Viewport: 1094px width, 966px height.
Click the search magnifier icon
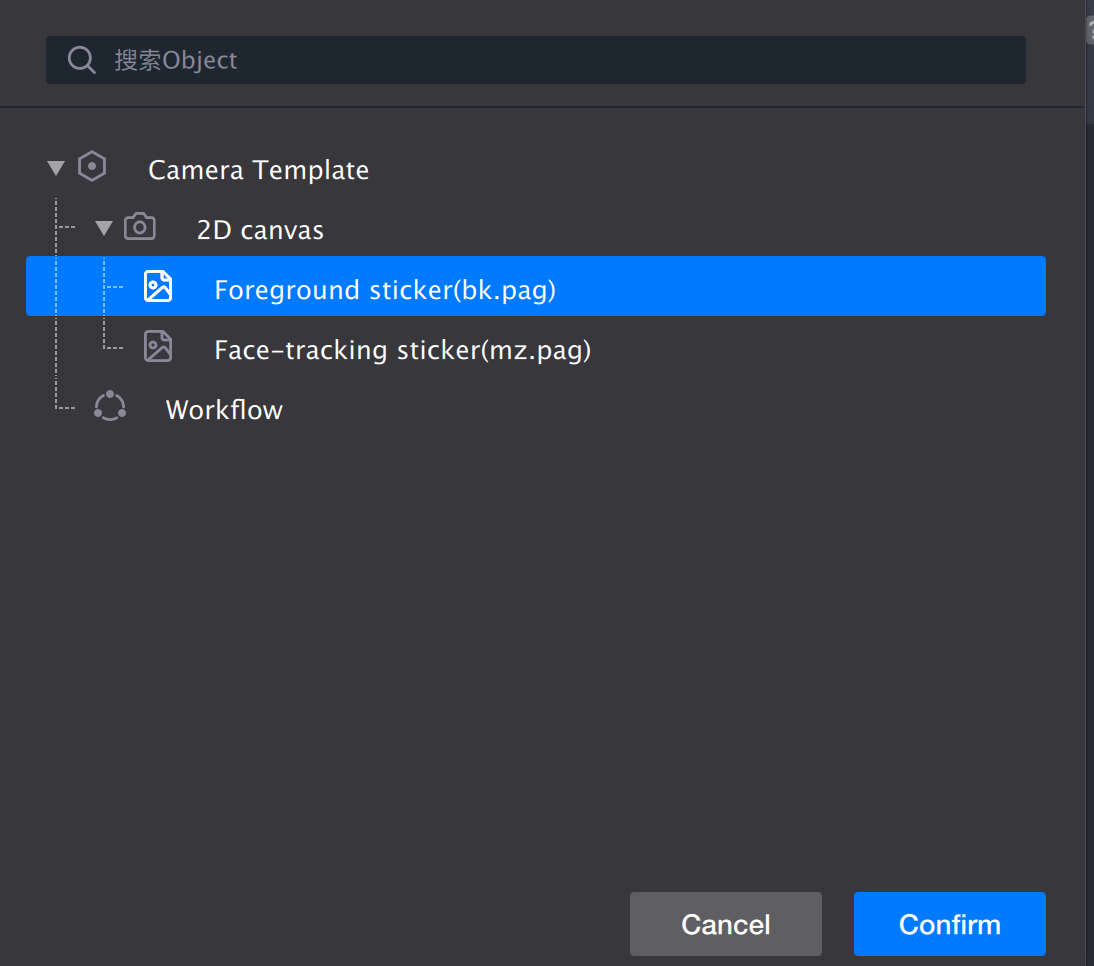coord(81,60)
